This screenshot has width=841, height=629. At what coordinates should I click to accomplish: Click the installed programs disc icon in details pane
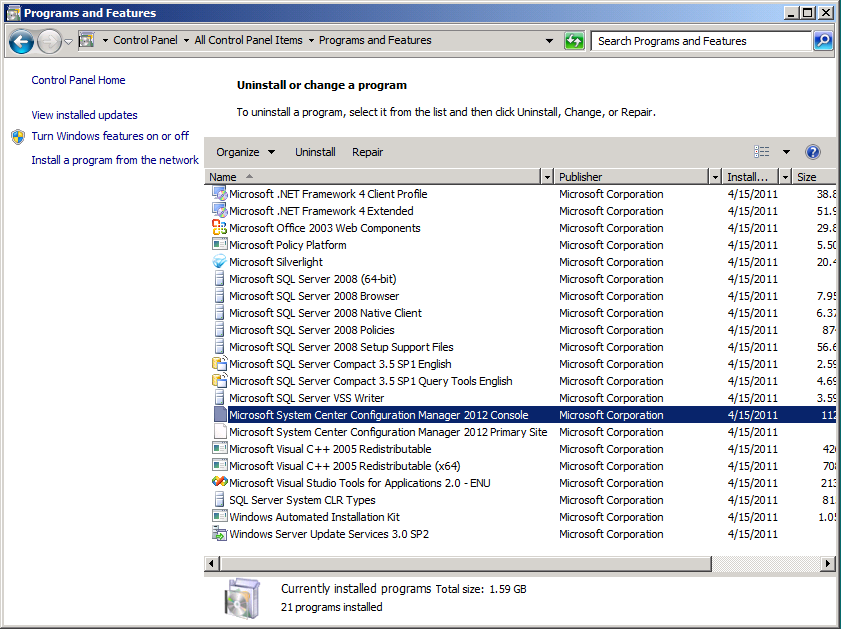tap(242, 598)
